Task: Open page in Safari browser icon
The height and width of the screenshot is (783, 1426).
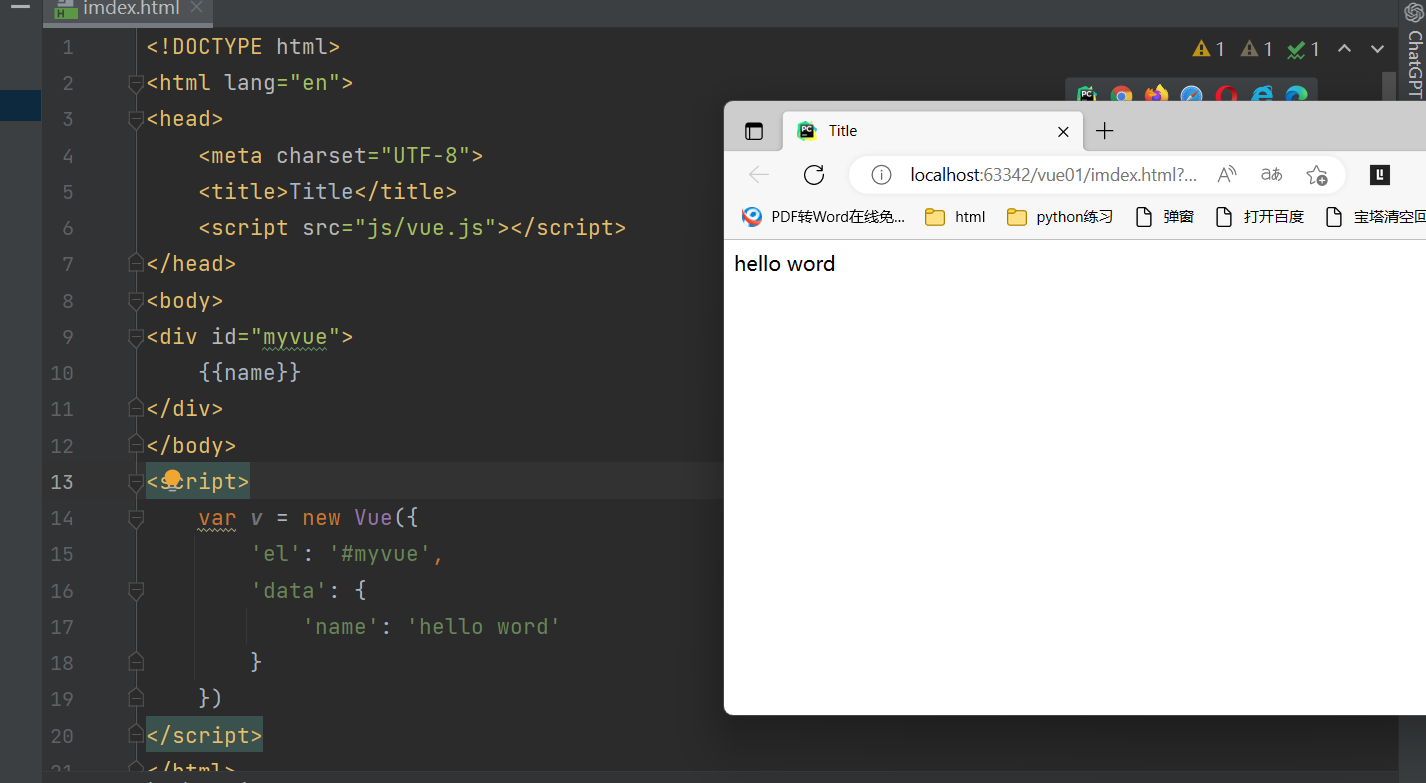Action: tap(1191, 95)
